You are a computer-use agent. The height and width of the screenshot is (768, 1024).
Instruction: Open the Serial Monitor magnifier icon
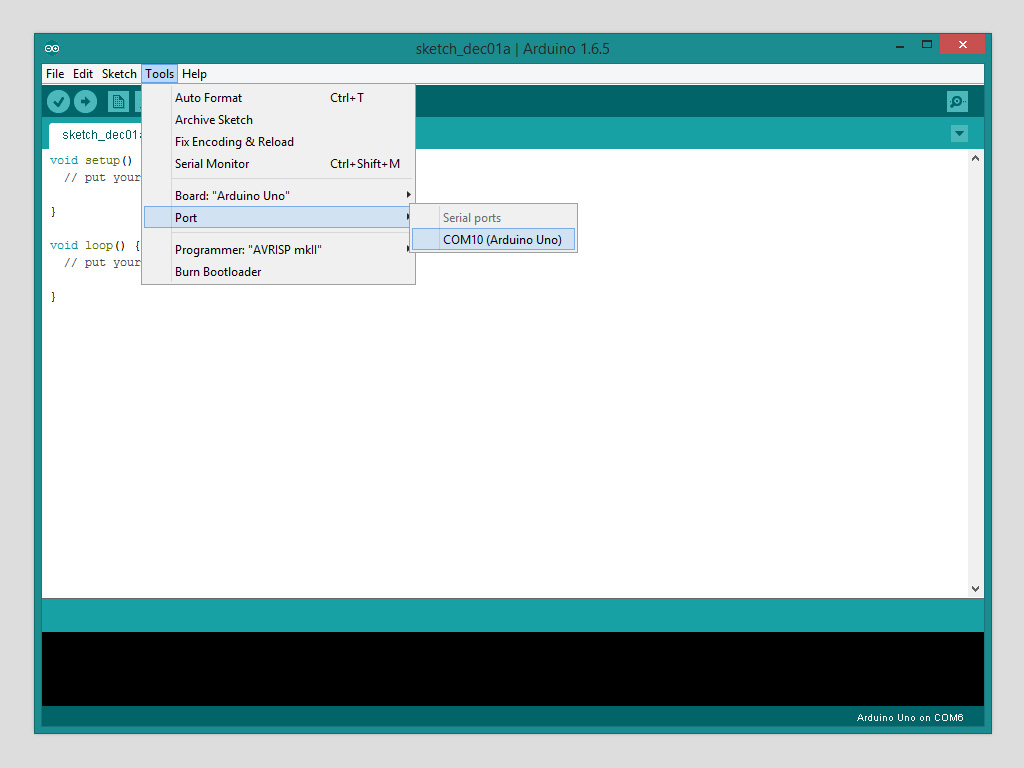(957, 101)
